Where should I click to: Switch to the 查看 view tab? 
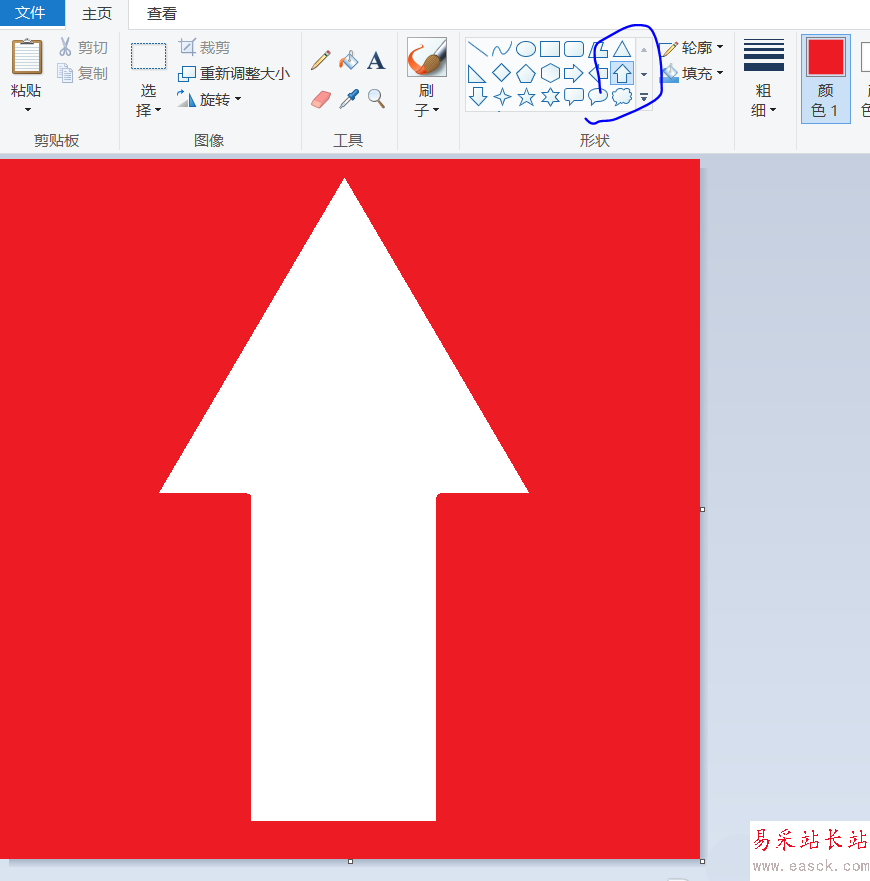click(x=162, y=13)
